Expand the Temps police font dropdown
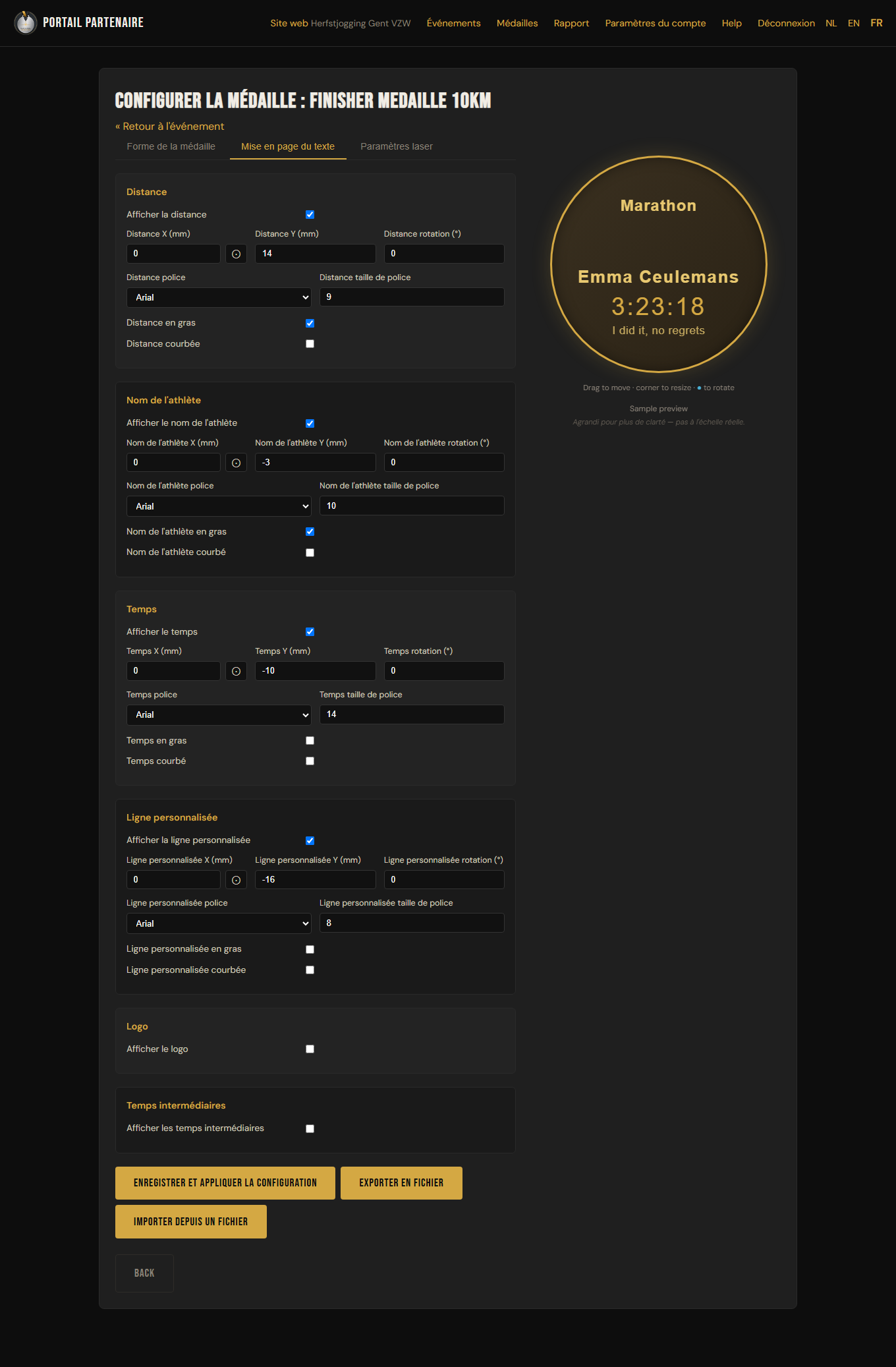 tap(219, 715)
